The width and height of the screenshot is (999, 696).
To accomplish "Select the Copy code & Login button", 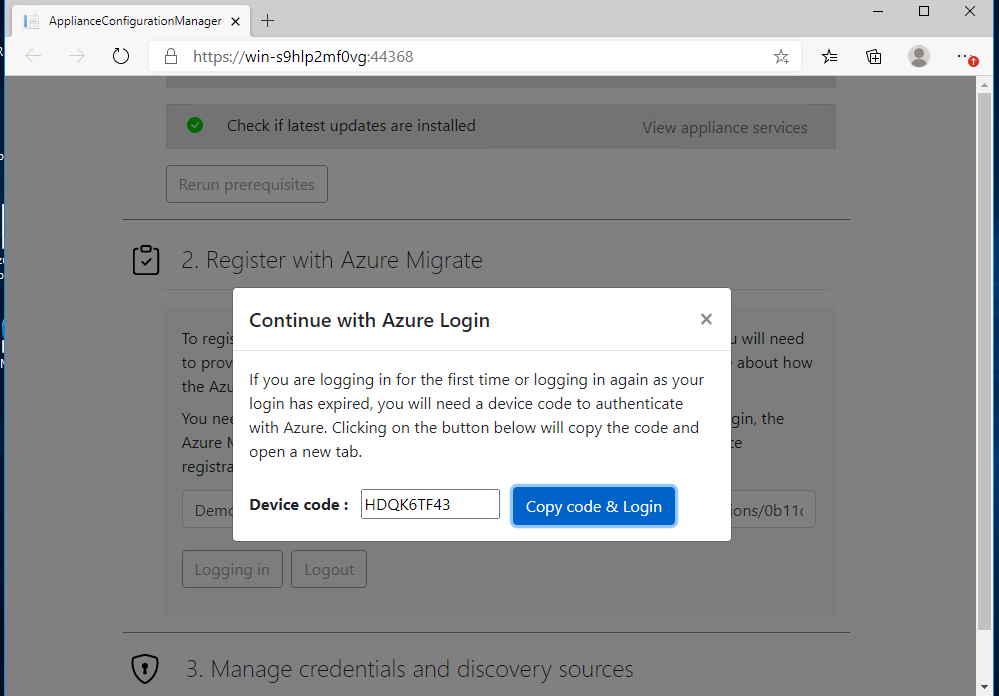I will [x=594, y=506].
